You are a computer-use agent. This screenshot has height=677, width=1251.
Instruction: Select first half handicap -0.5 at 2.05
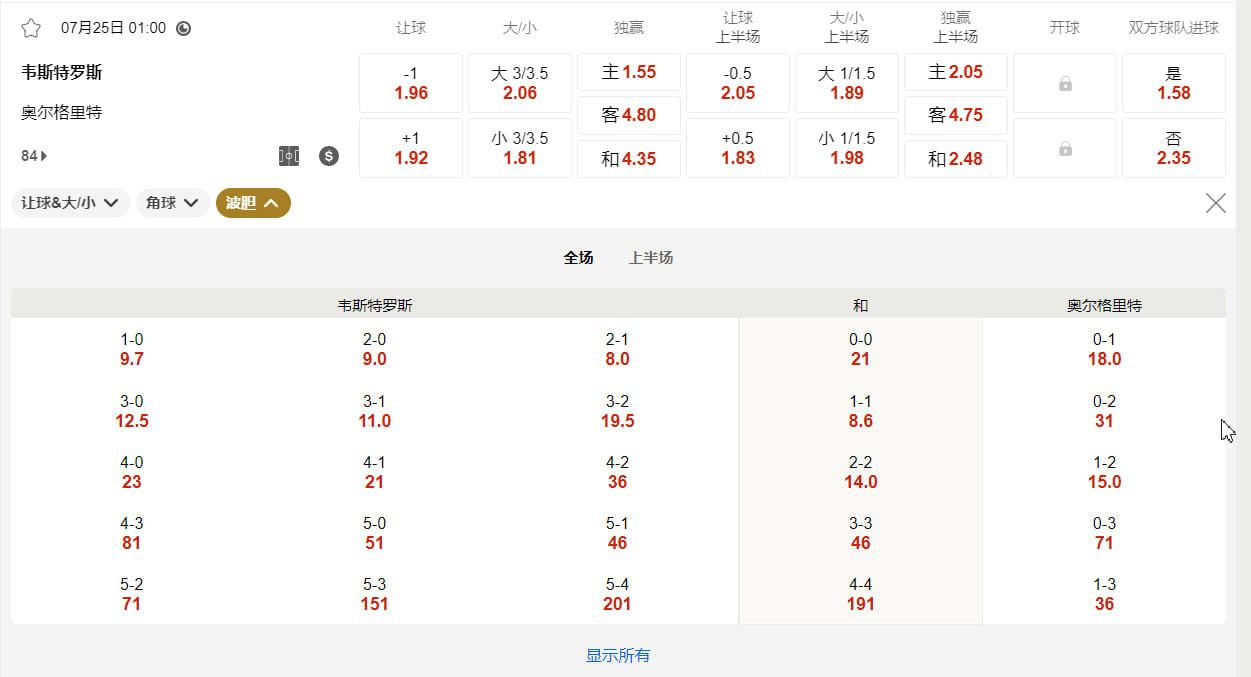tap(738, 83)
